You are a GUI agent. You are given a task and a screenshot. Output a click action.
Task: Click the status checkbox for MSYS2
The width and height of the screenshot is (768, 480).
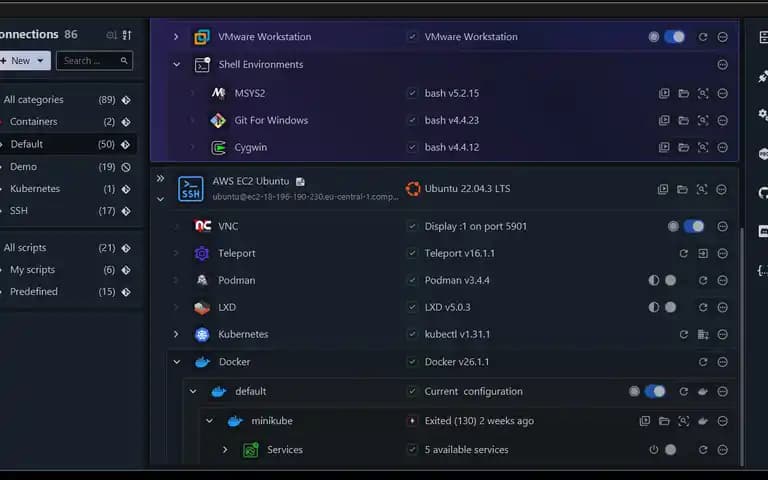(x=412, y=93)
